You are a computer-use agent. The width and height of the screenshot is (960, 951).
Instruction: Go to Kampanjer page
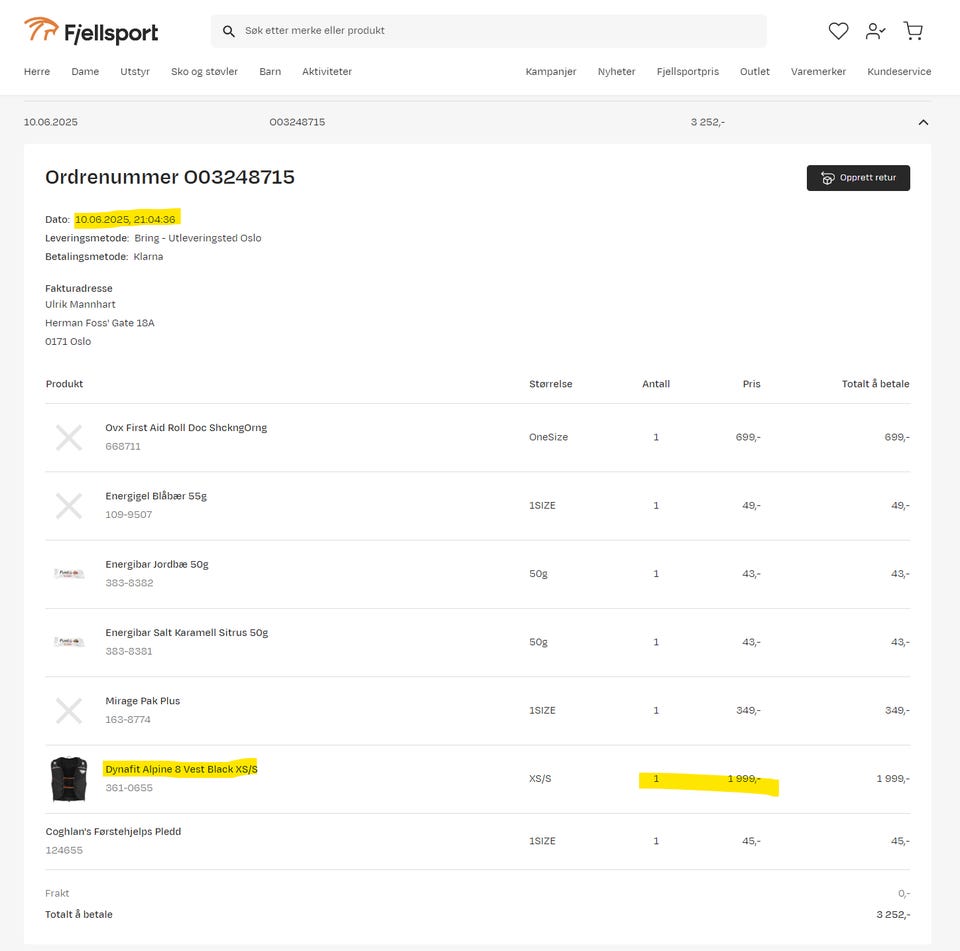click(x=551, y=72)
